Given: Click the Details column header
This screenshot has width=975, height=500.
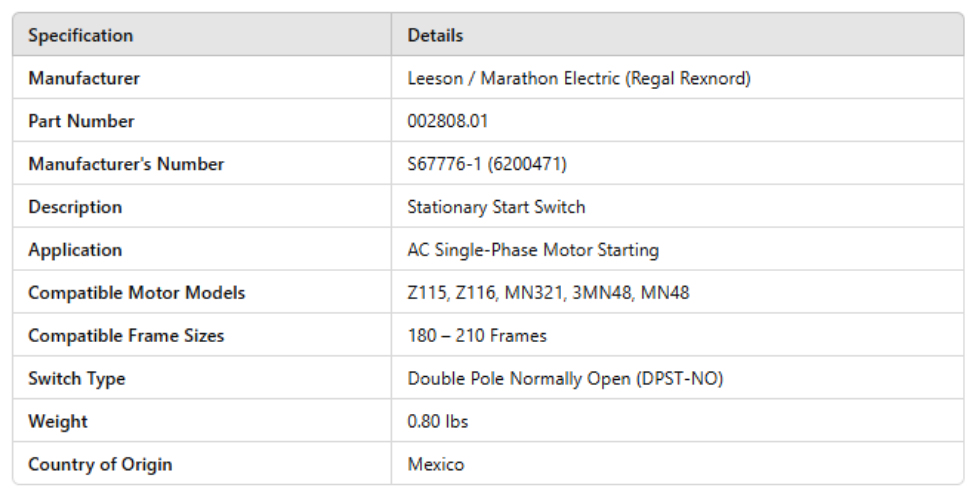Looking at the screenshot, I should coord(435,35).
